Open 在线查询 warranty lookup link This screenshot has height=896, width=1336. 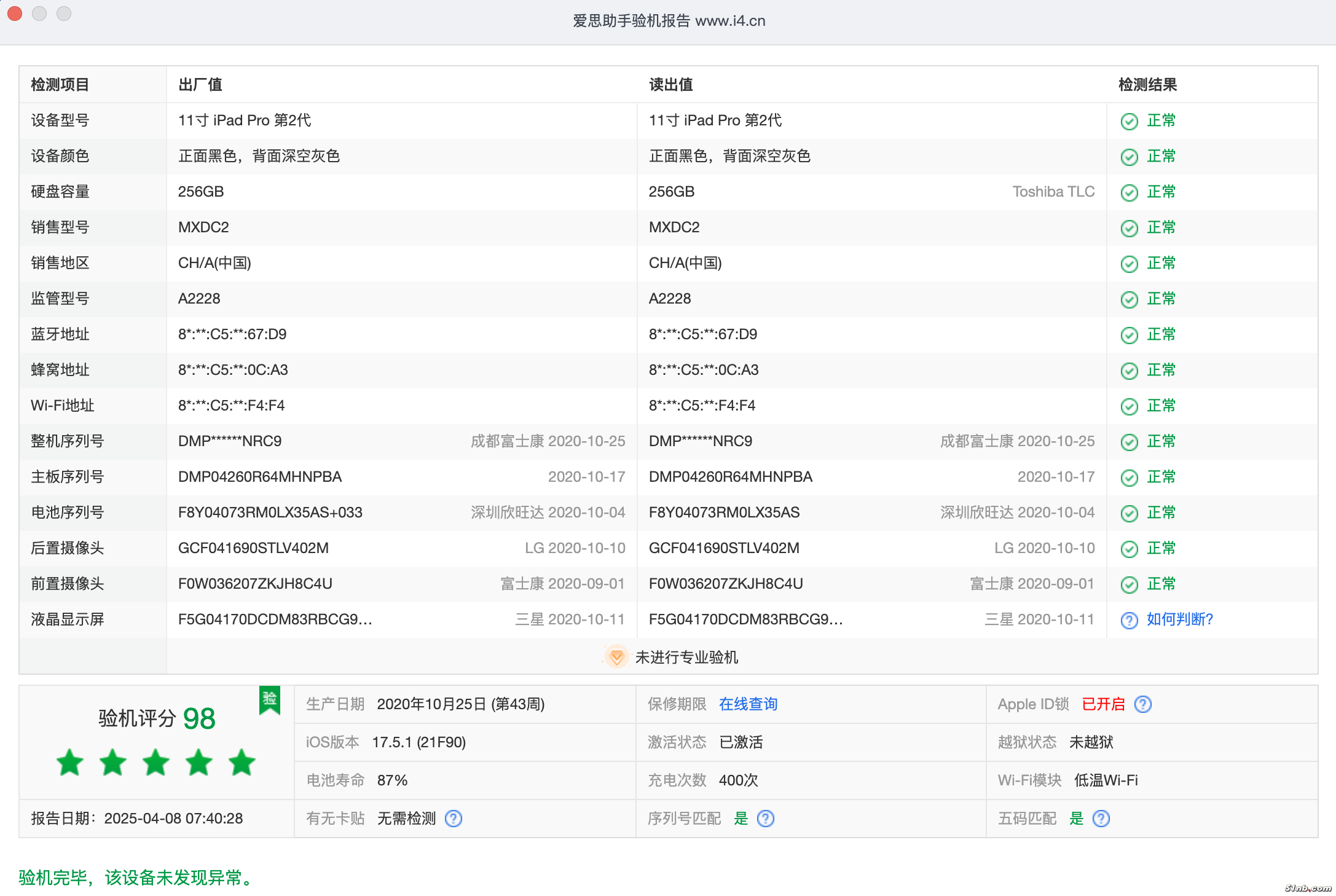(748, 704)
